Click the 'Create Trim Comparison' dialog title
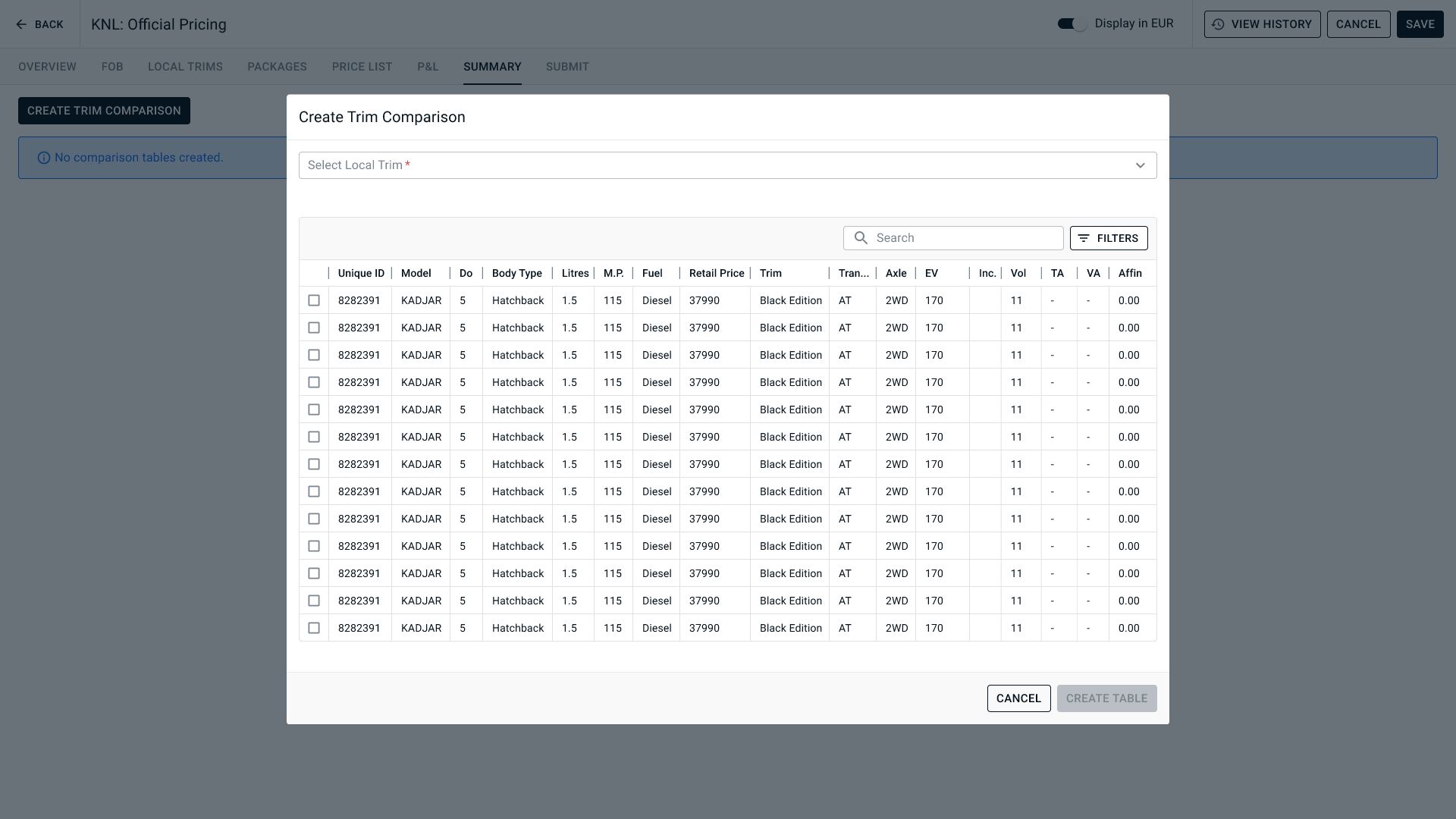The height and width of the screenshot is (819, 1456). [382, 117]
